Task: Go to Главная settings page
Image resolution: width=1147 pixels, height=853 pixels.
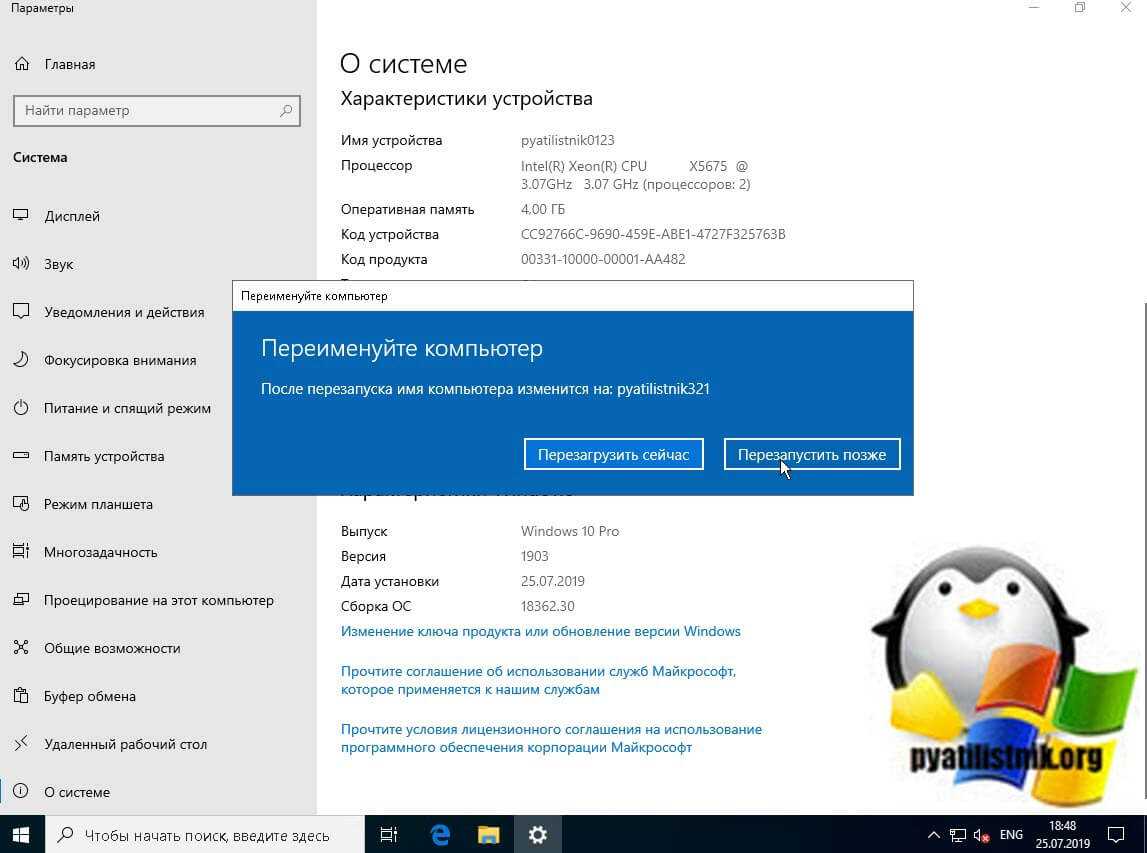Action: [69, 64]
